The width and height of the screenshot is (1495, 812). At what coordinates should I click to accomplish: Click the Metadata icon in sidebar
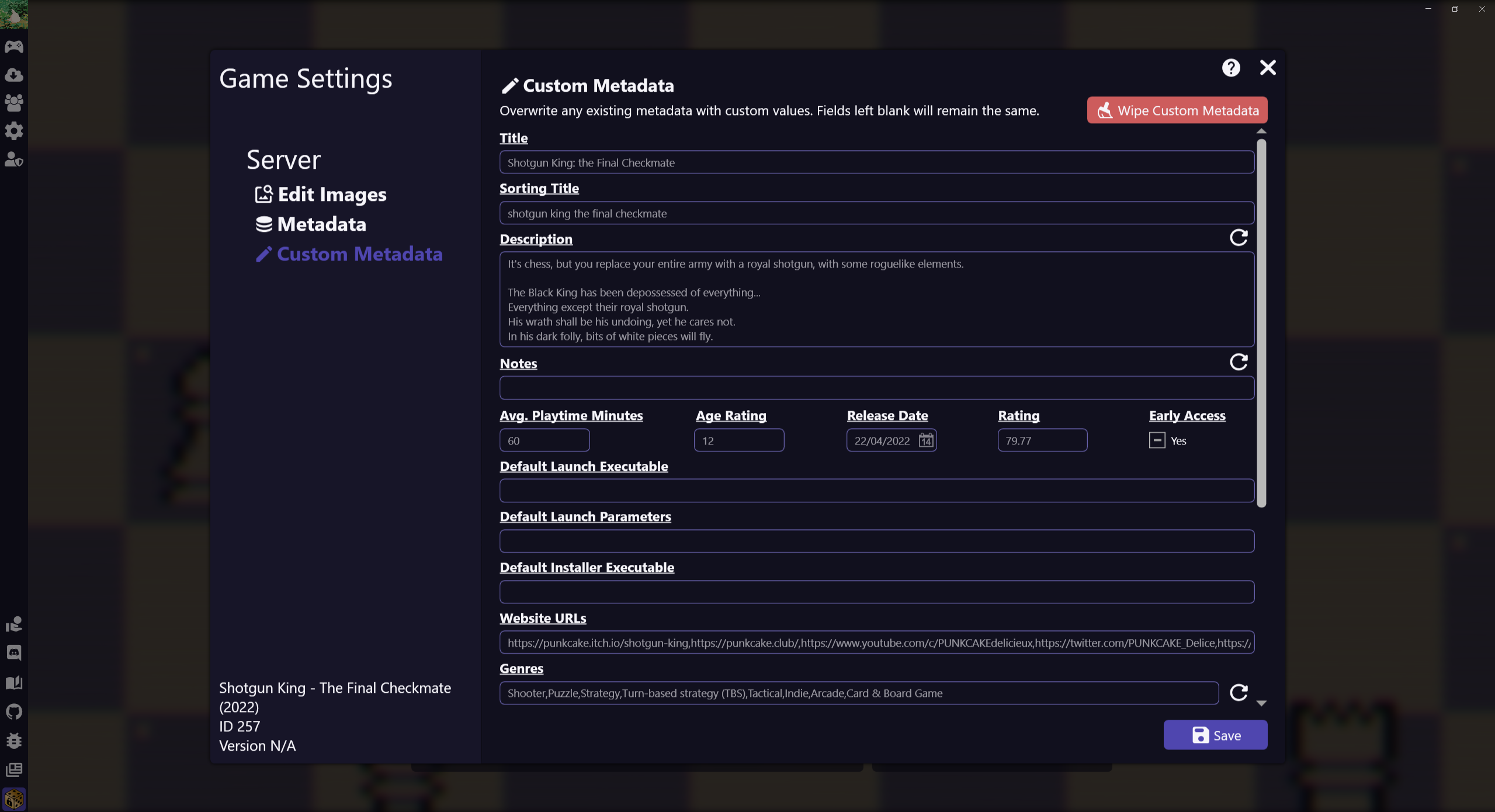[262, 223]
